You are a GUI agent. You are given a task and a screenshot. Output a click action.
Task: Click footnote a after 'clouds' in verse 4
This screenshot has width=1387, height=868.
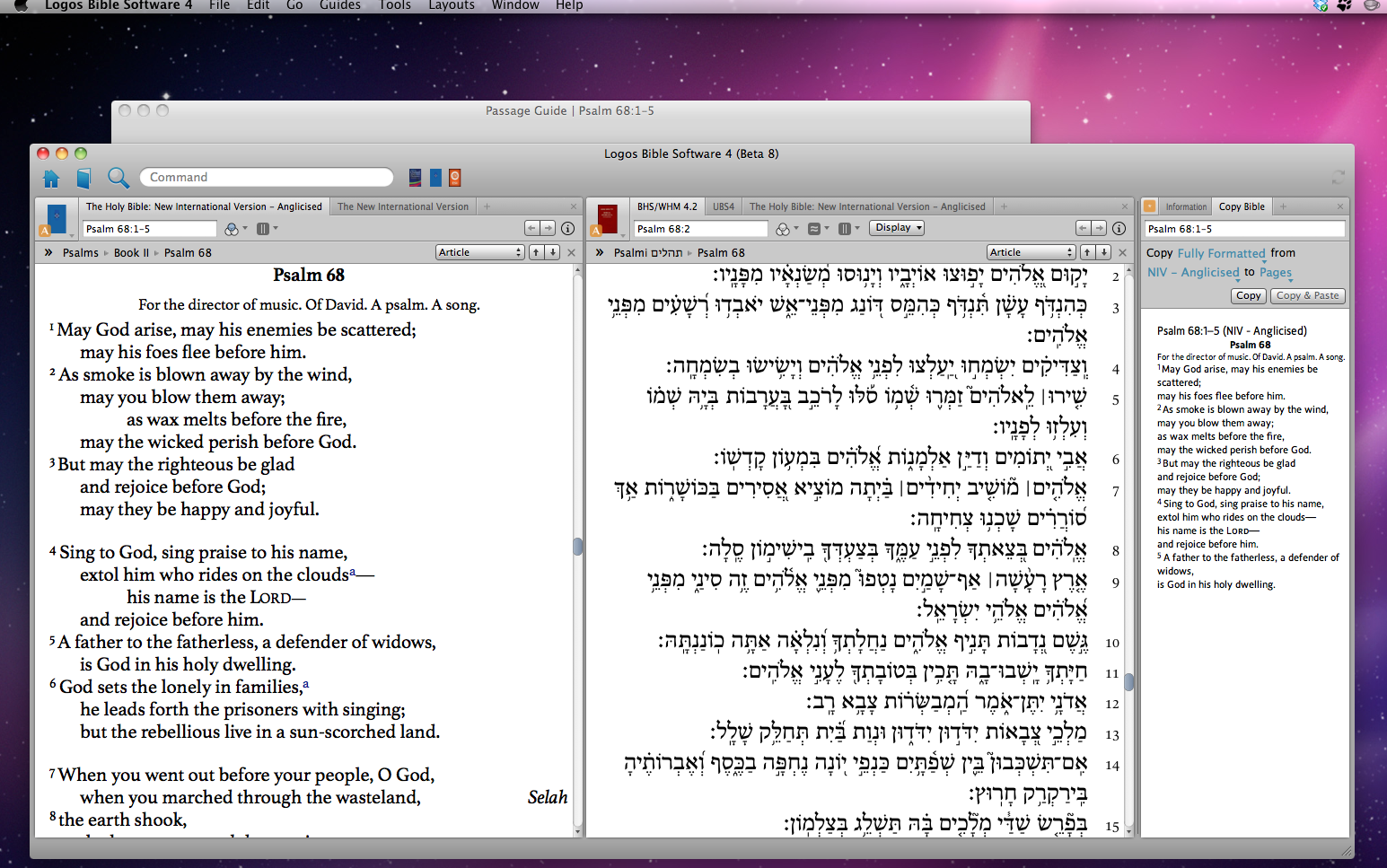(353, 571)
